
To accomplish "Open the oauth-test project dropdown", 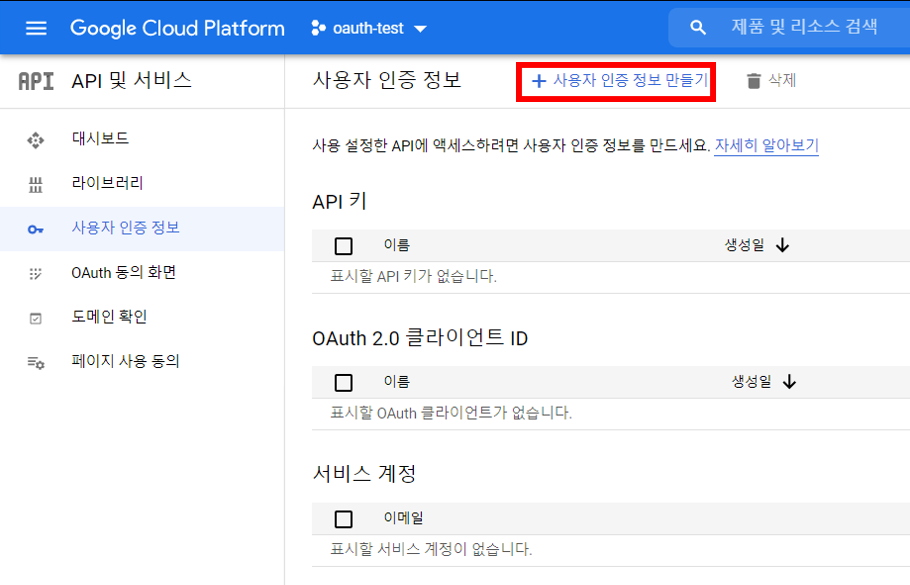I will [369, 28].
